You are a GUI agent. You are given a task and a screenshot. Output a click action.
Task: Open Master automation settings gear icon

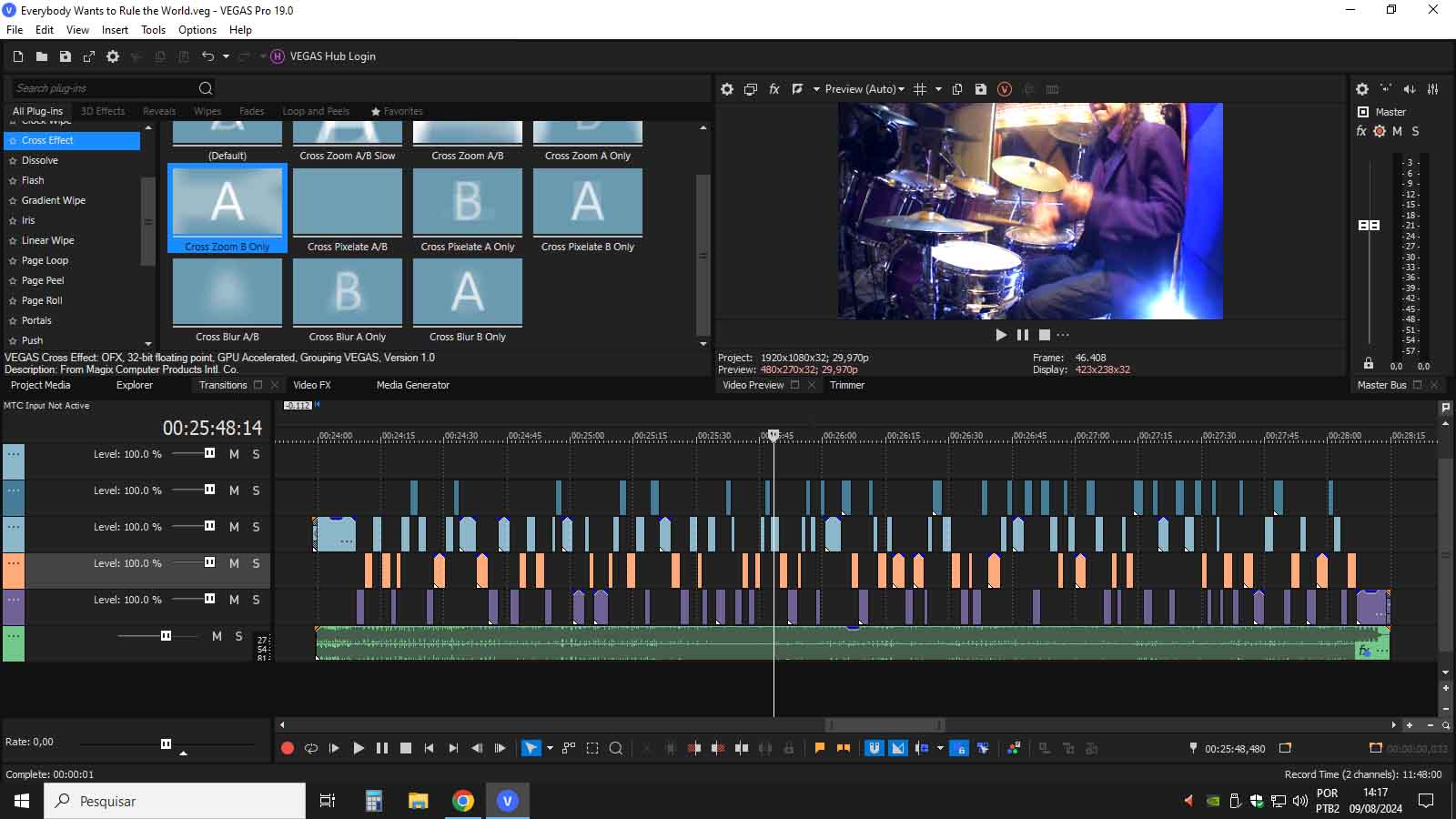(1380, 131)
